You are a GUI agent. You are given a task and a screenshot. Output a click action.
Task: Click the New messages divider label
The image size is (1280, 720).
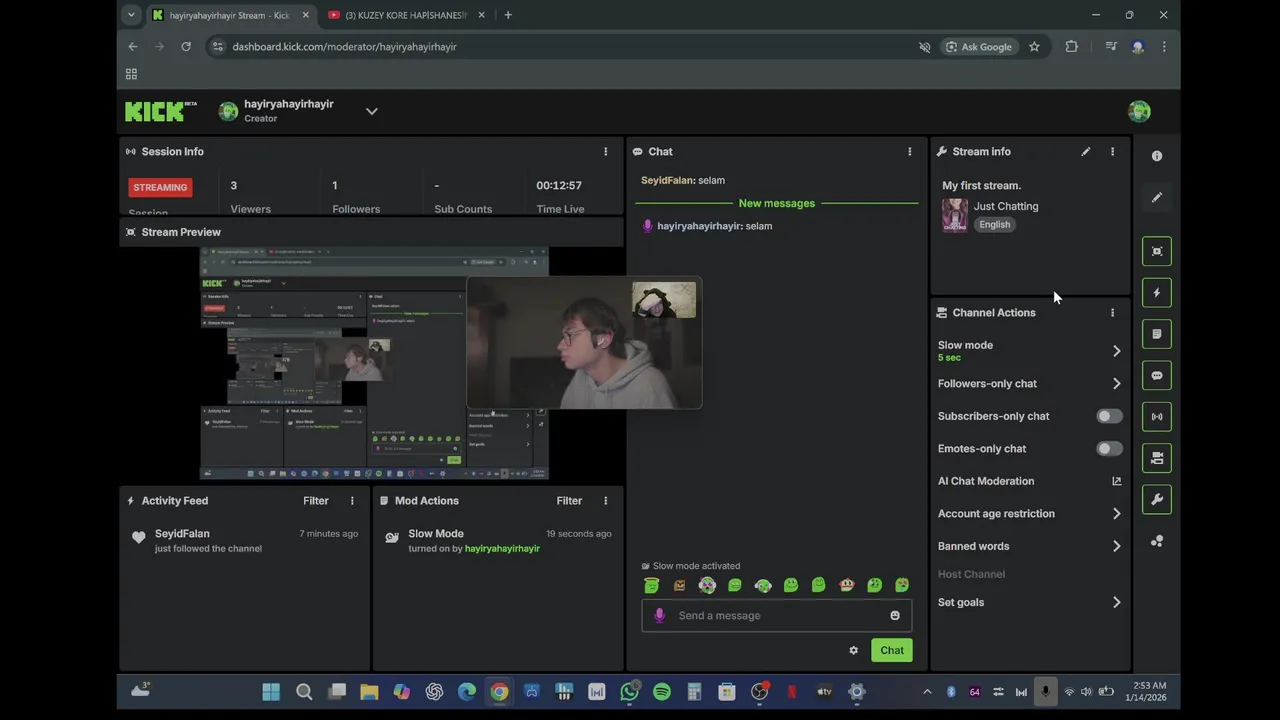click(x=777, y=204)
